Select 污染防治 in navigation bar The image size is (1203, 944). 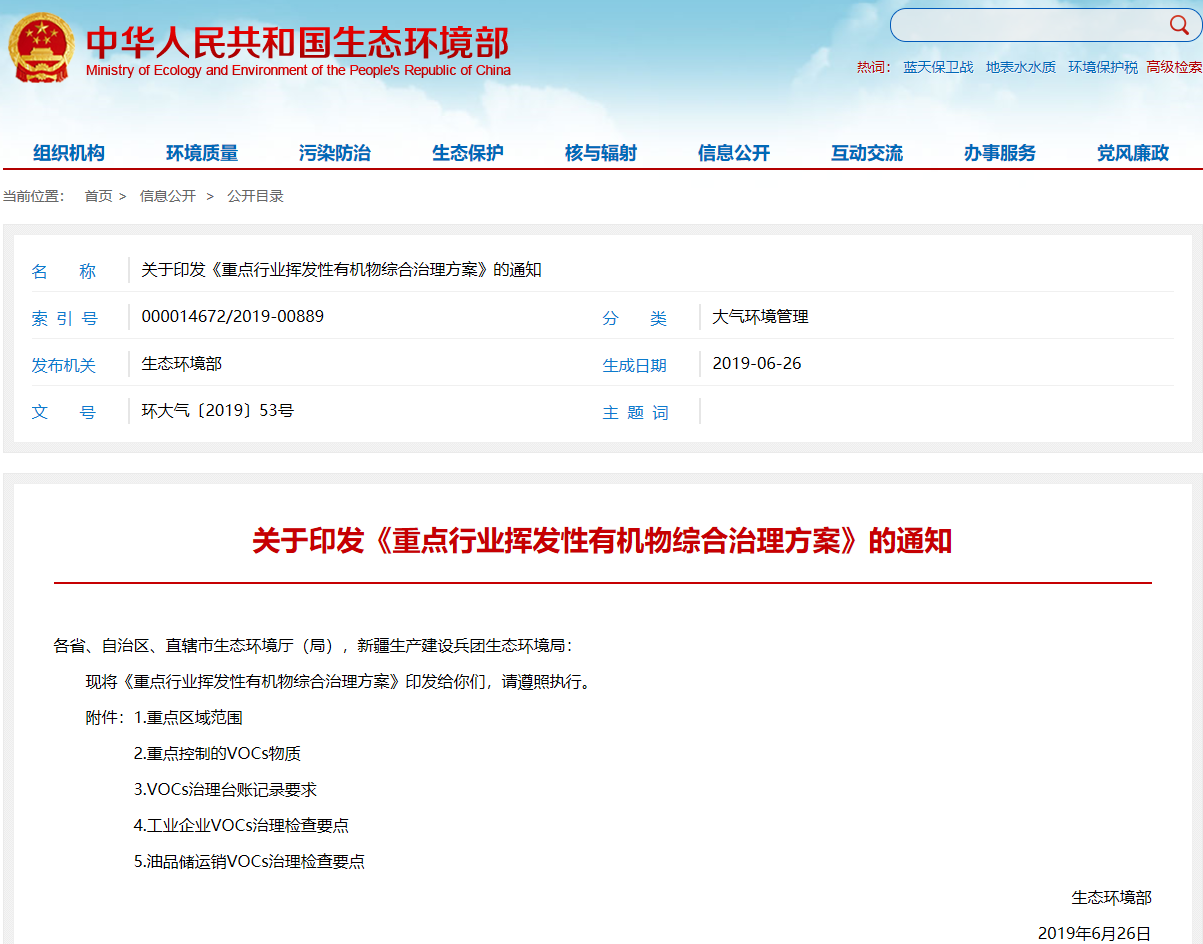pyautogui.click(x=335, y=153)
